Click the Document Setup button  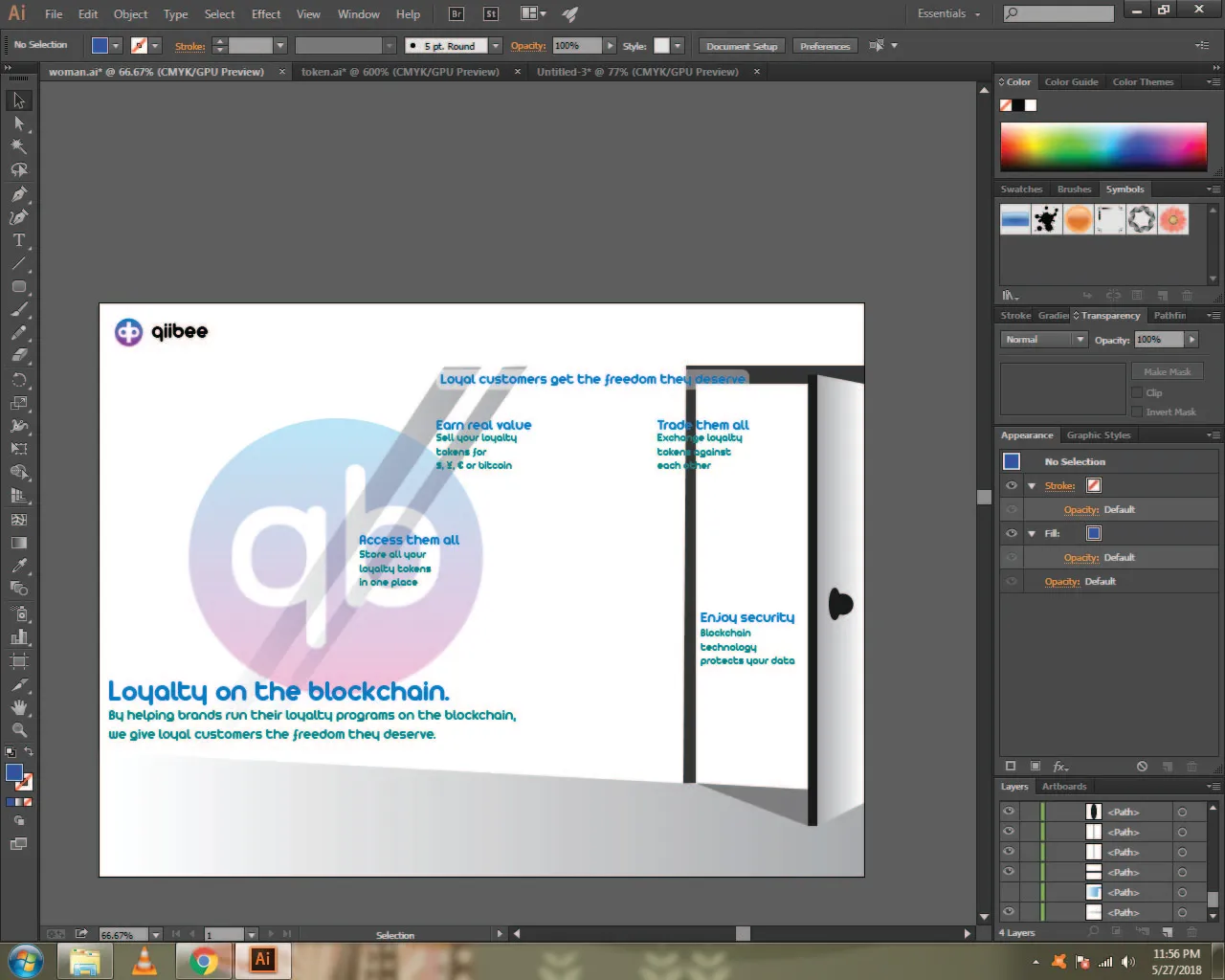(x=742, y=46)
